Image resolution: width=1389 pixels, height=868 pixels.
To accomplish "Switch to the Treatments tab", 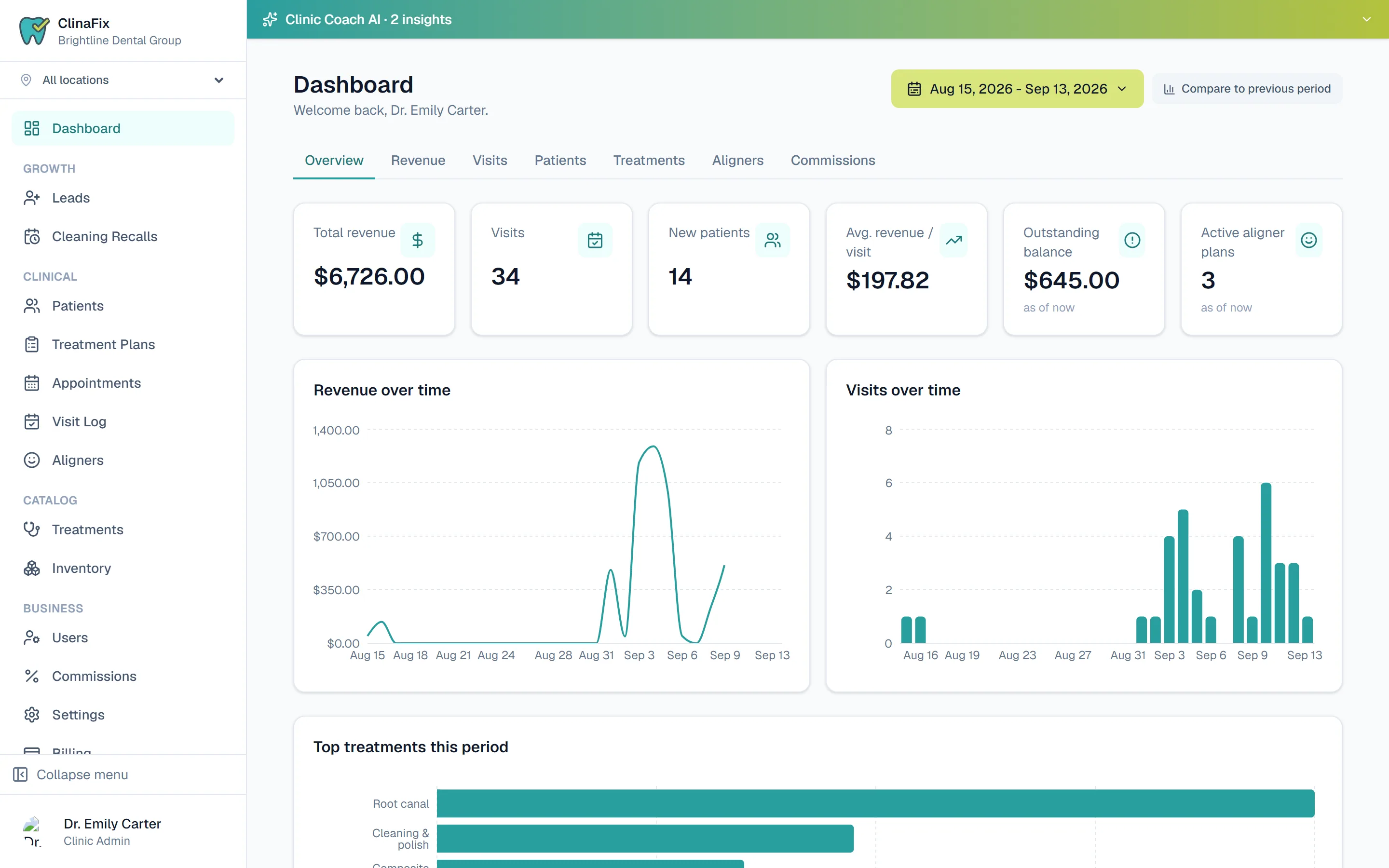I will 649,160.
